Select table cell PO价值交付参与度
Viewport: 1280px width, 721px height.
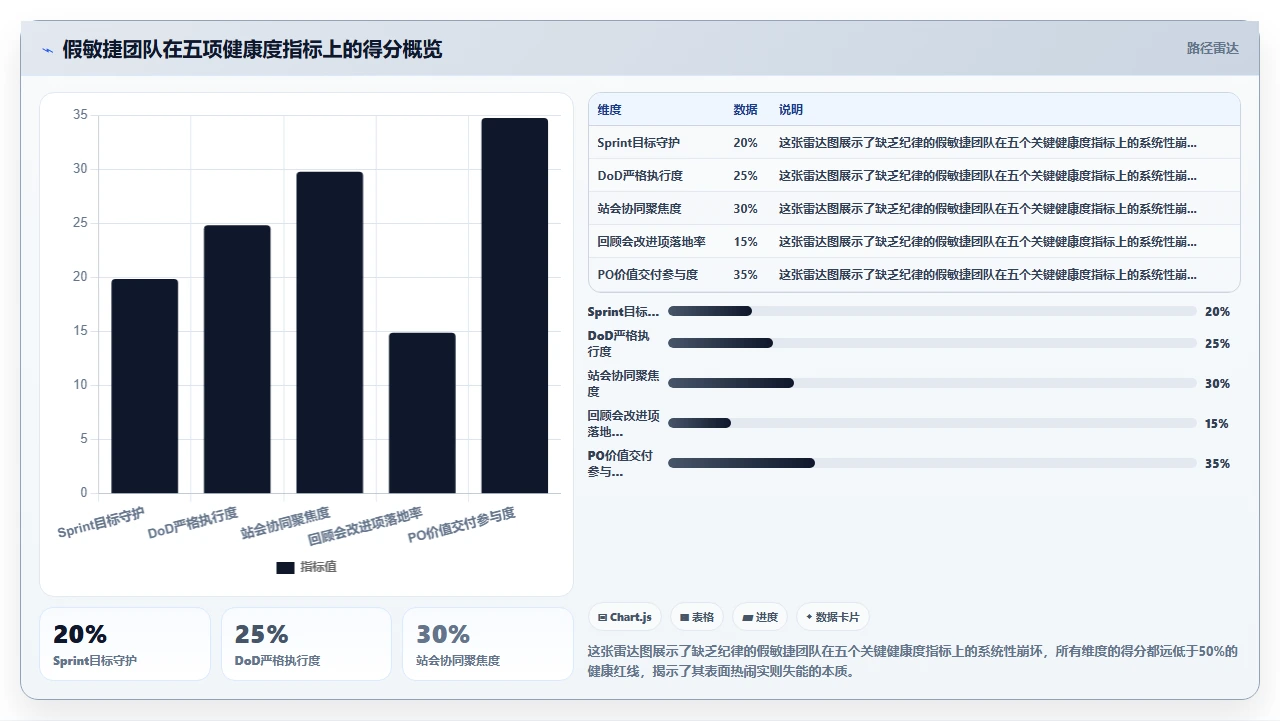(x=647, y=275)
